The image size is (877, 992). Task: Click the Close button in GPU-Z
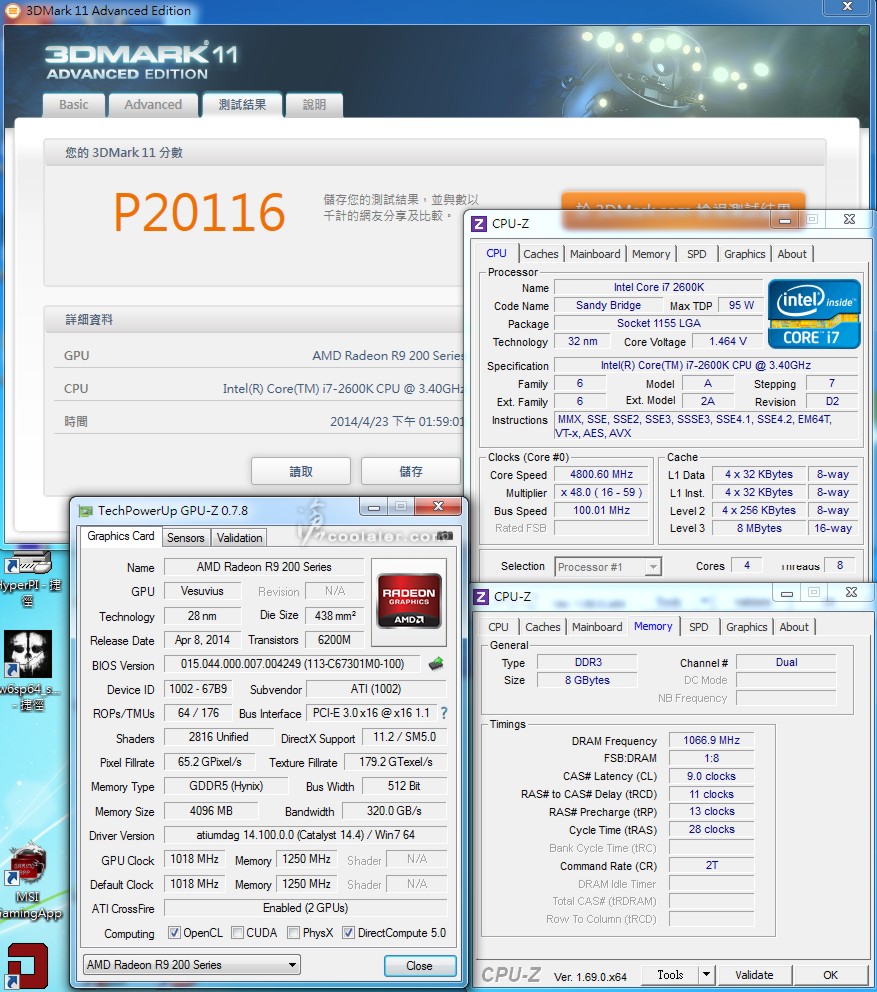point(420,965)
